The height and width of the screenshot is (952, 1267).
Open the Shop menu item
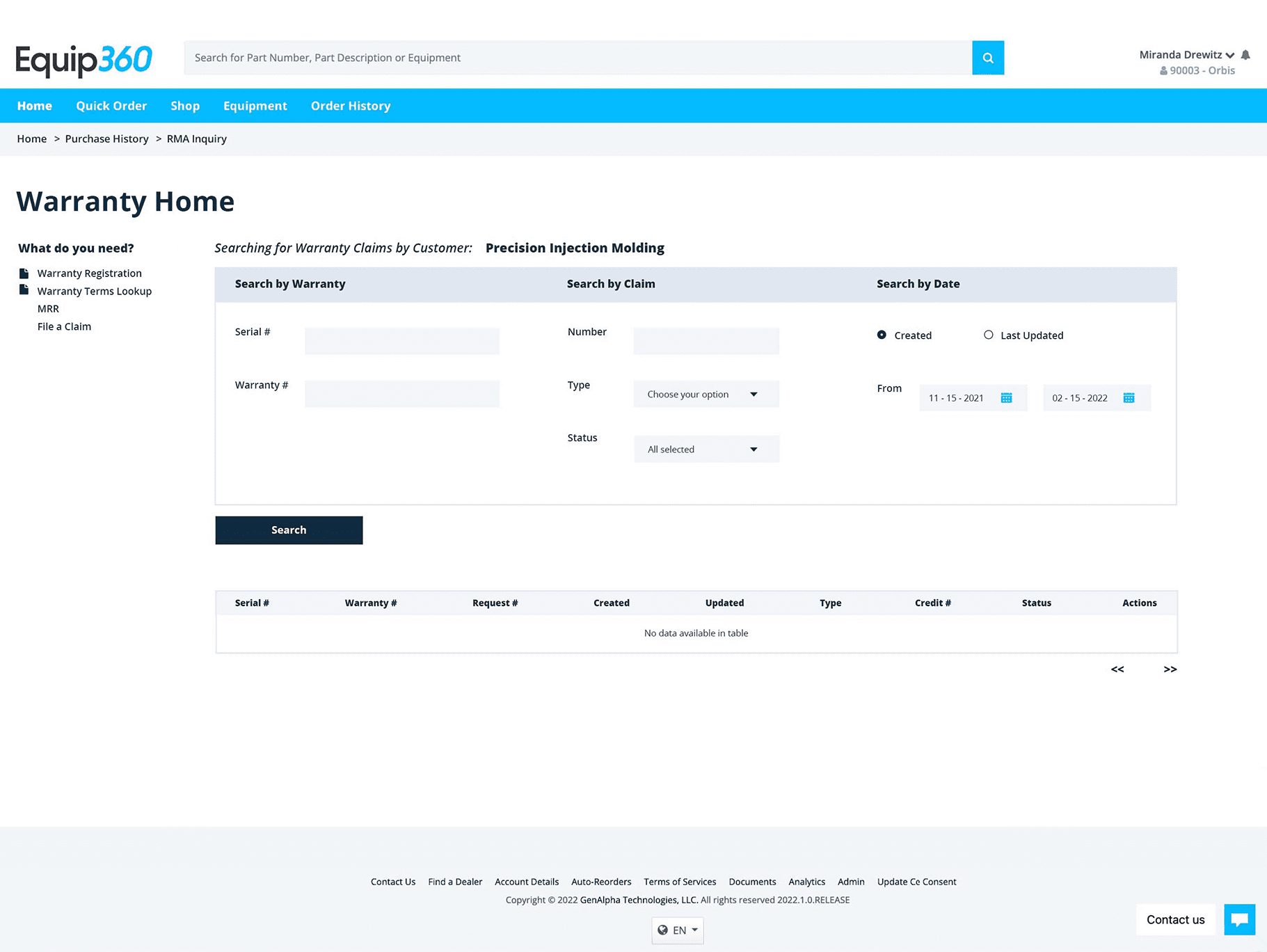(185, 106)
